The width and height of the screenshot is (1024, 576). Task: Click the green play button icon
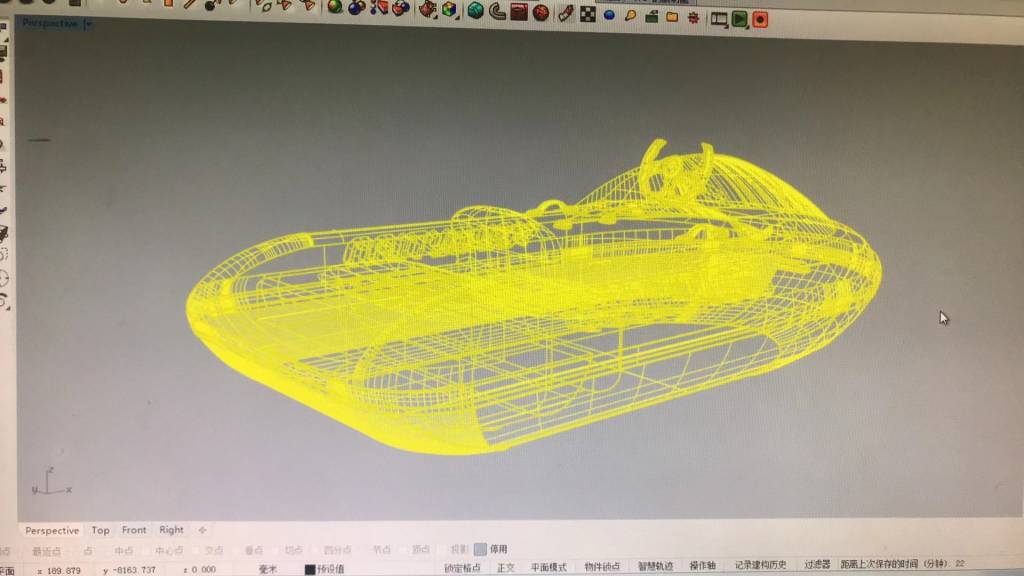point(740,19)
